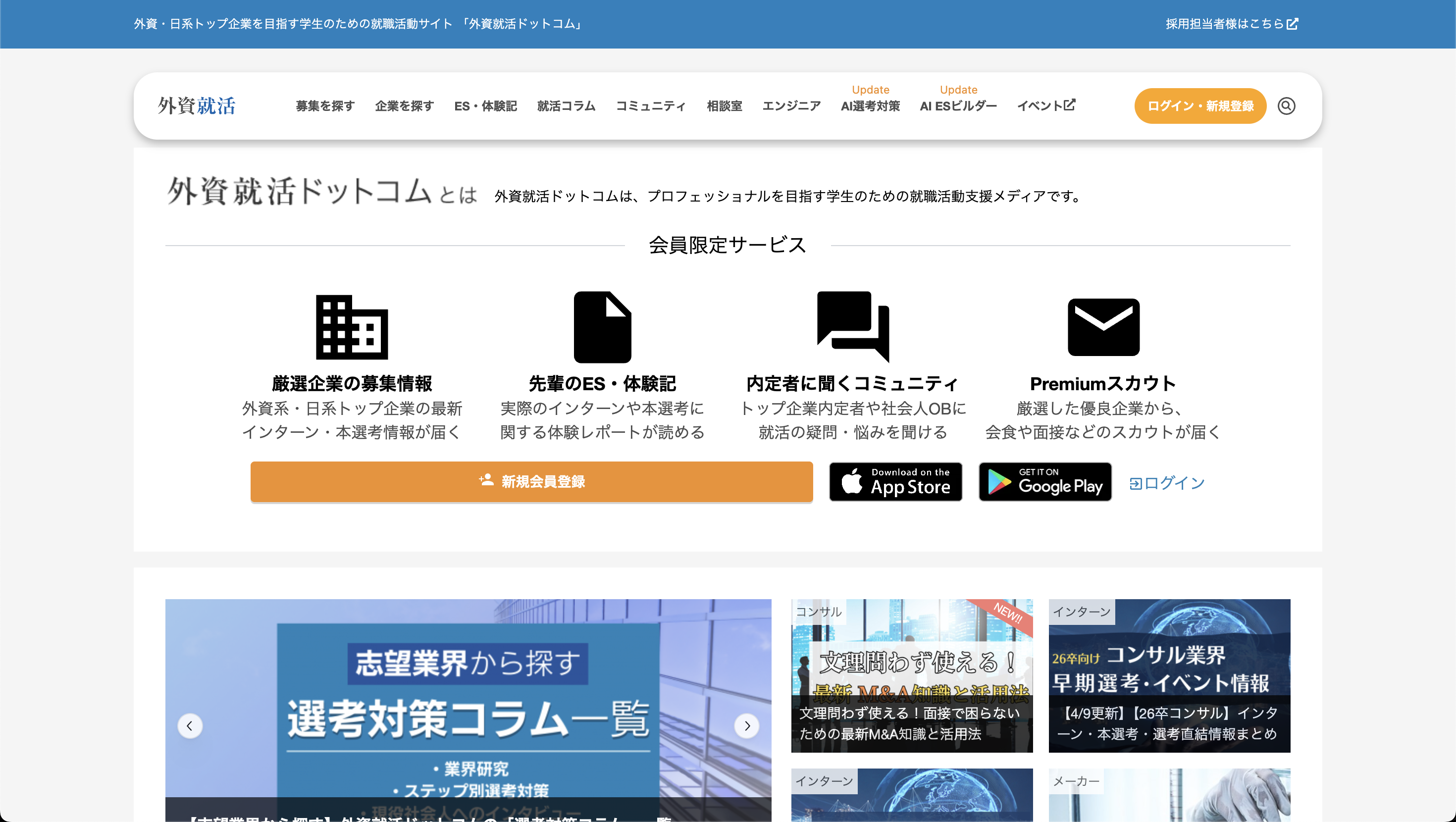1456x822 pixels.
Task: Open the イベント external menu link
Action: [x=1045, y=105]
